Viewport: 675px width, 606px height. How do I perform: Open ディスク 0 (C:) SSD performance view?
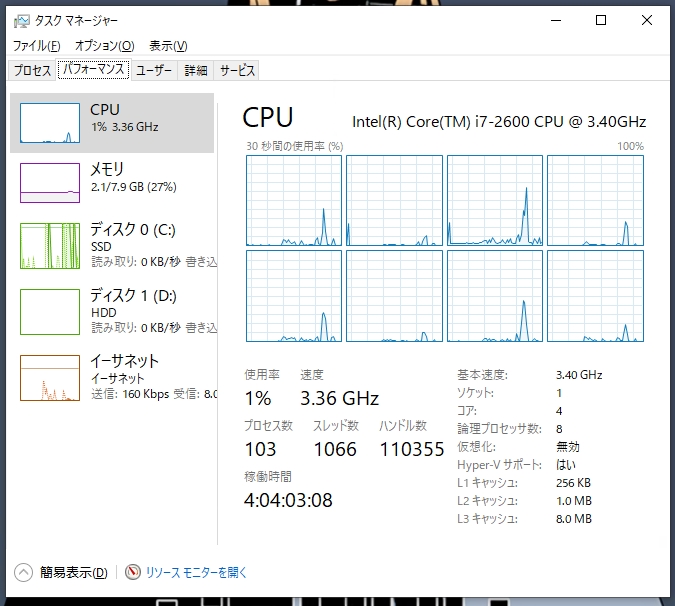pos(50,244)
